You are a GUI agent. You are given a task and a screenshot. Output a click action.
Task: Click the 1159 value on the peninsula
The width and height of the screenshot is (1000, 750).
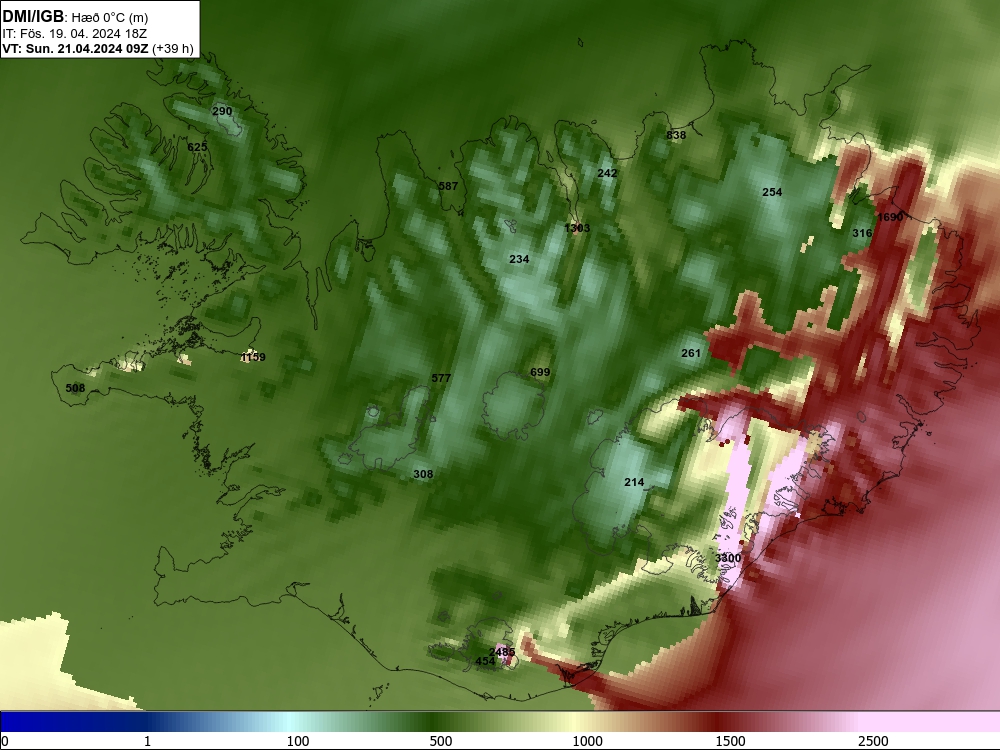tap(253, 357)
